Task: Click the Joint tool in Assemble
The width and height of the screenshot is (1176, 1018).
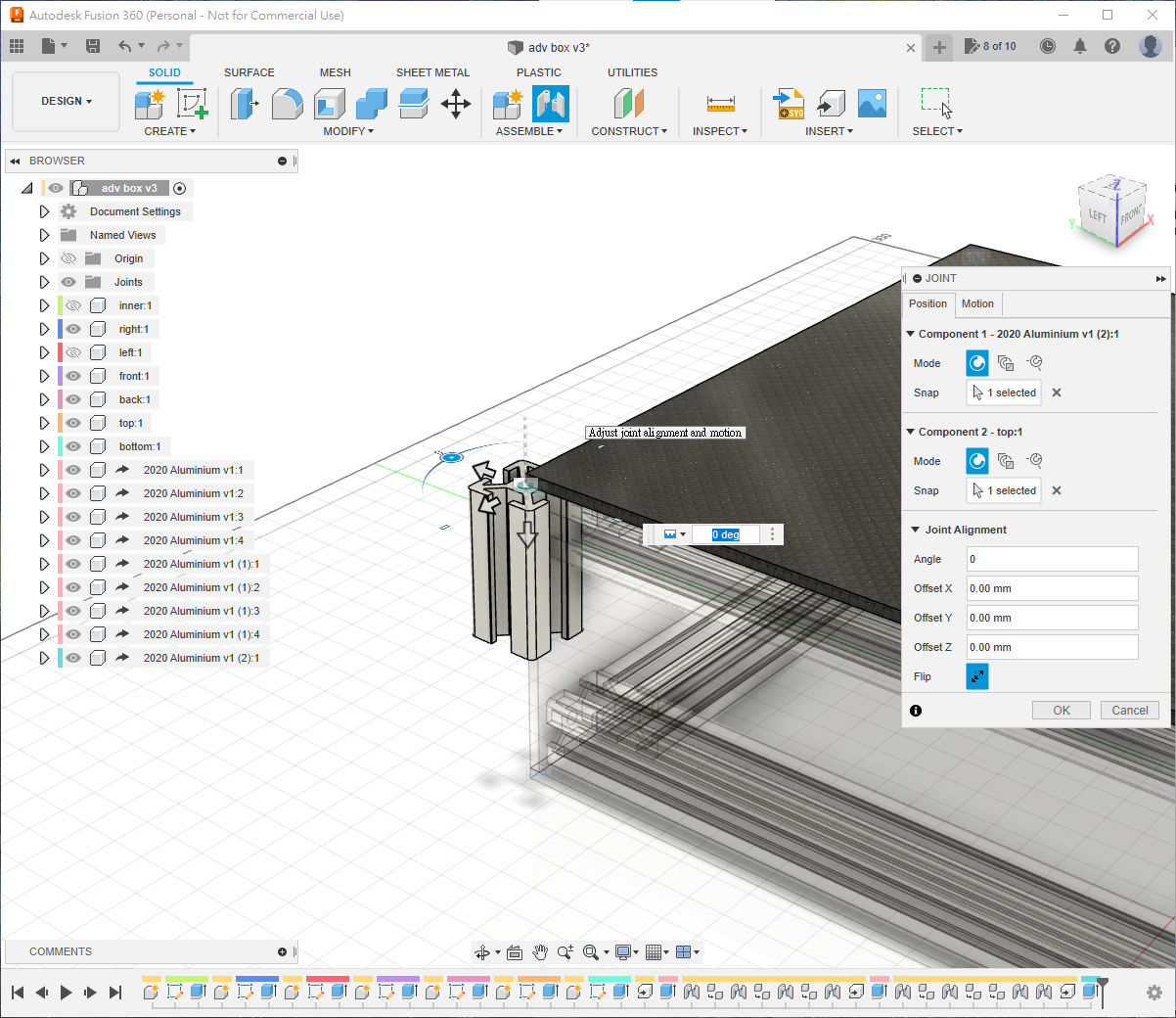Action: [x=550, y=104]
